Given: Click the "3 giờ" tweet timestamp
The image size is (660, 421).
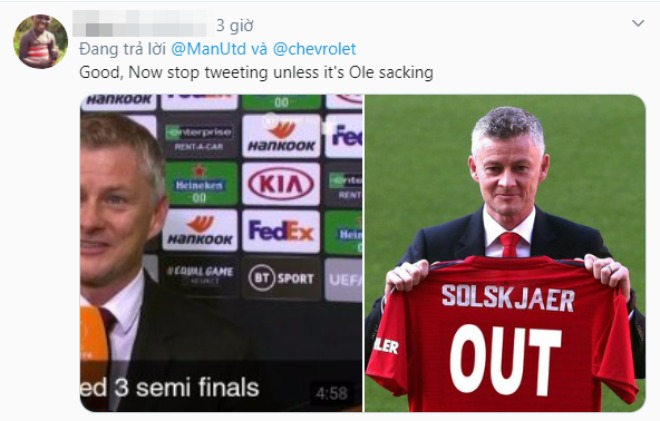Looking at the screenshot, I should click(x=235, y=26).
